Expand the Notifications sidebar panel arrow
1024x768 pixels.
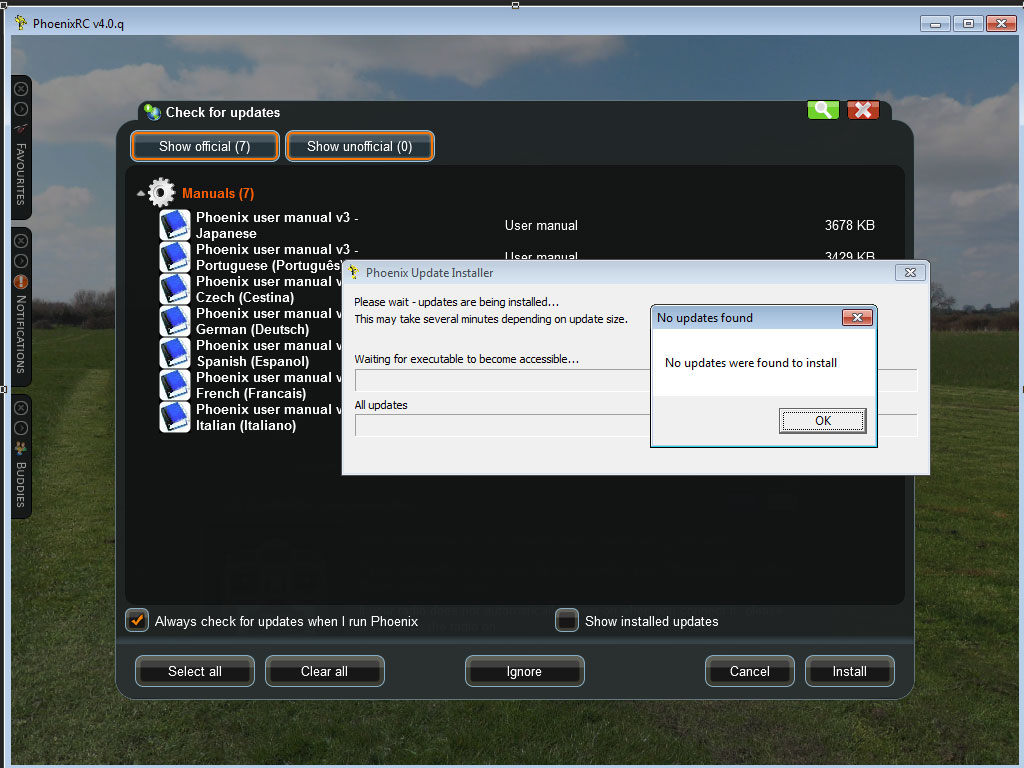pos(21,261)
